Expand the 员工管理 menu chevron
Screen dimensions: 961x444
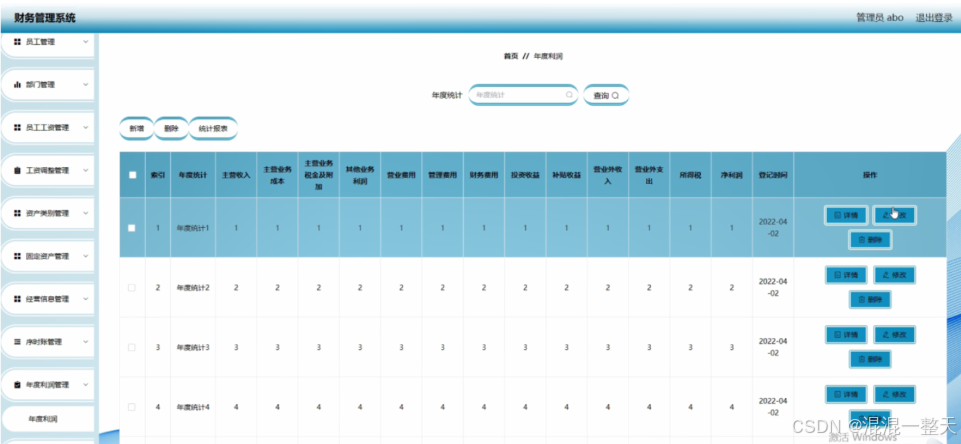pos(85,42)
